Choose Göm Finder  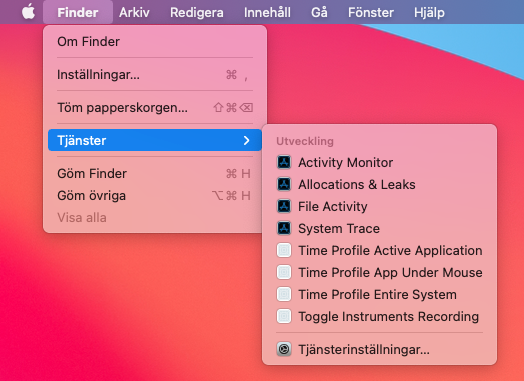(x=155, y=173)
